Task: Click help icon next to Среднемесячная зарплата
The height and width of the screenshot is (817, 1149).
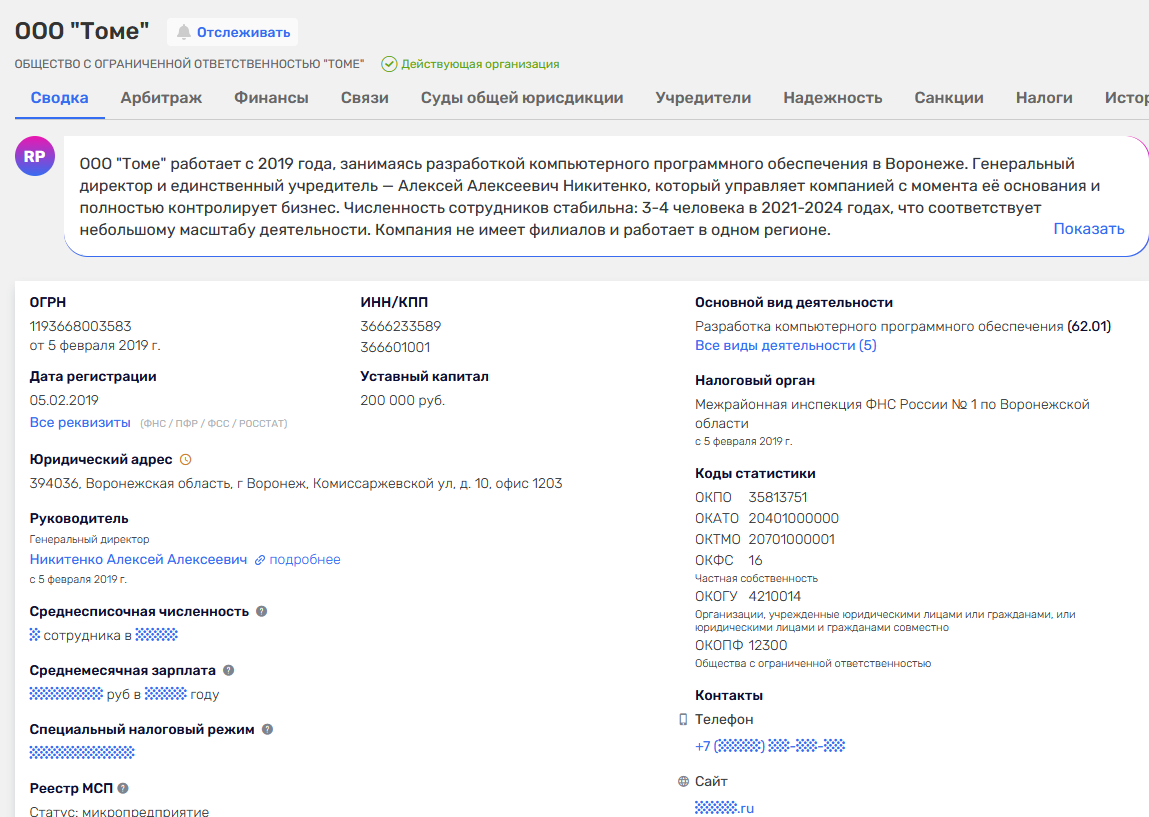Action: [x=228, y=671]
